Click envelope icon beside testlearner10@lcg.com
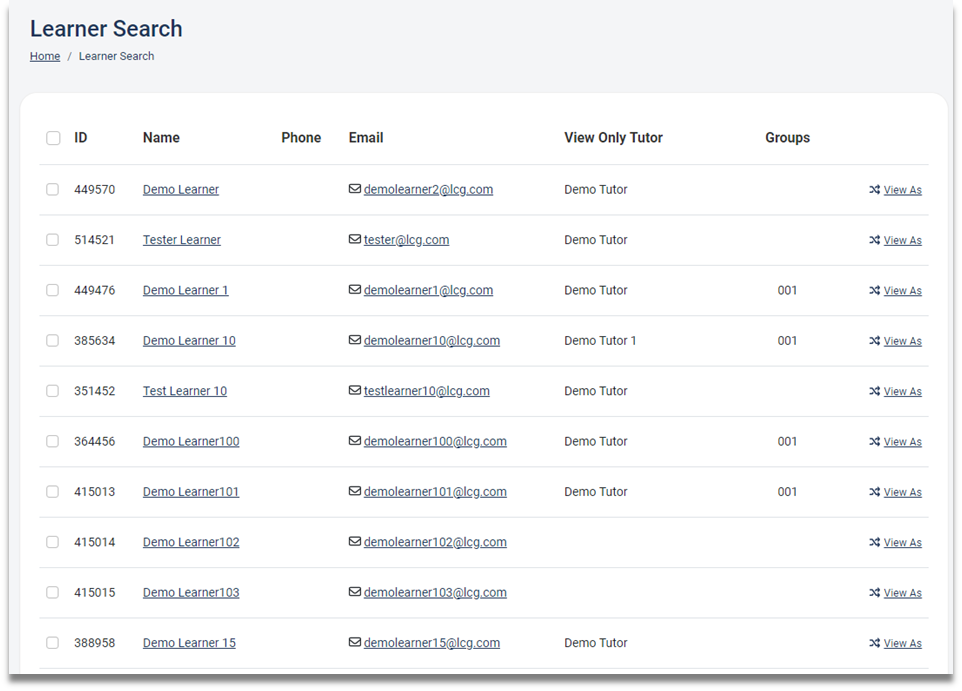 [x=355, y=390]
